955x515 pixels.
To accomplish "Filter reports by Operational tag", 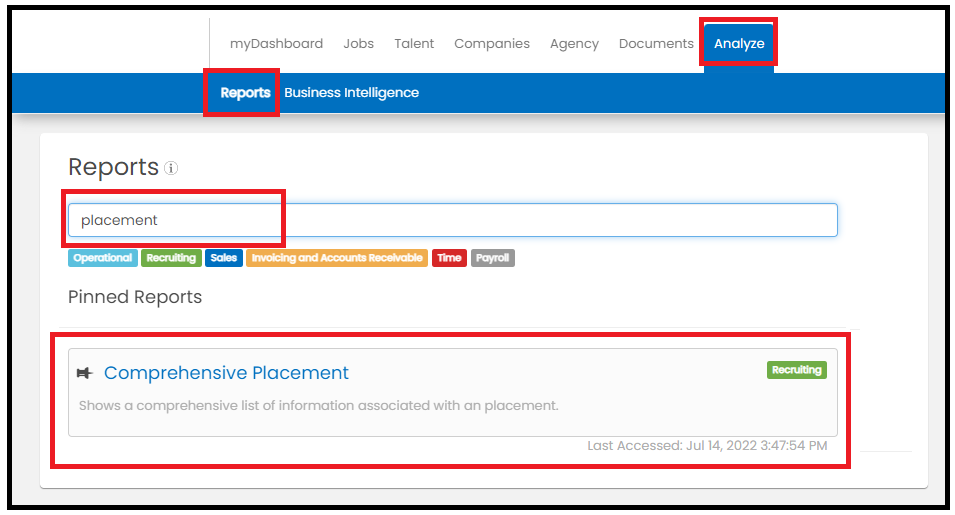I will 103,258.
